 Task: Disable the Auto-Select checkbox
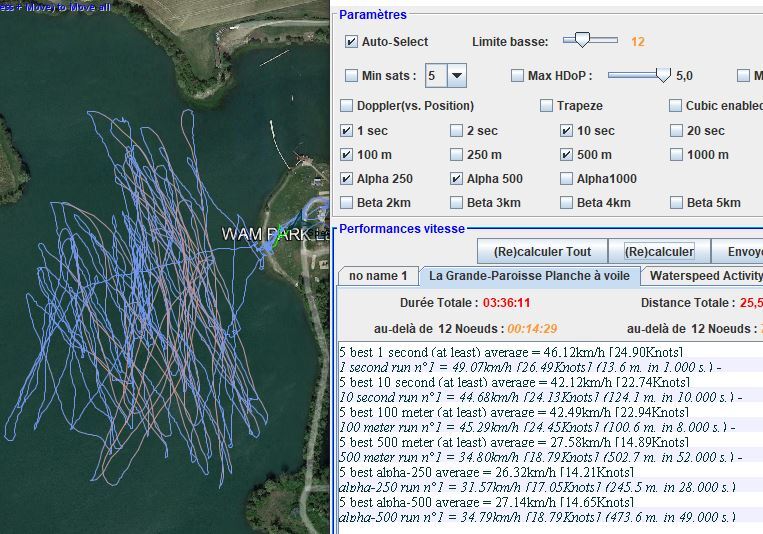351,42
